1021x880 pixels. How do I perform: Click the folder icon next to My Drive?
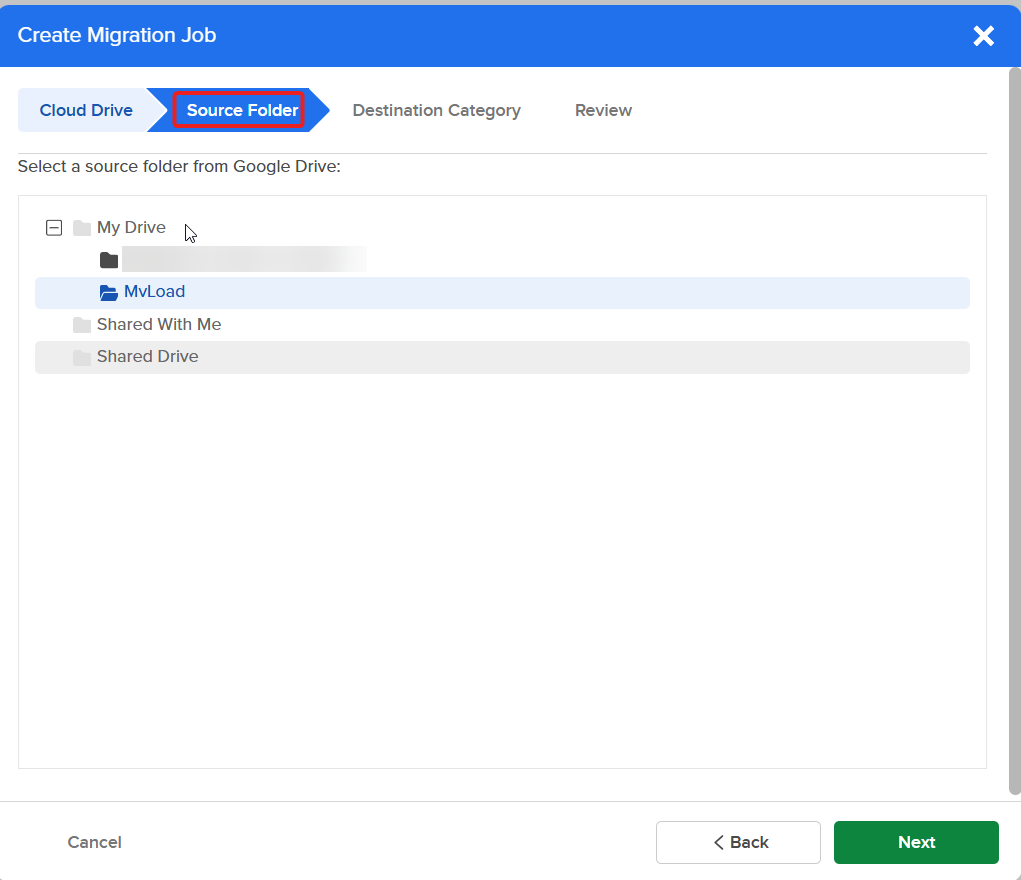click(82, 227)
